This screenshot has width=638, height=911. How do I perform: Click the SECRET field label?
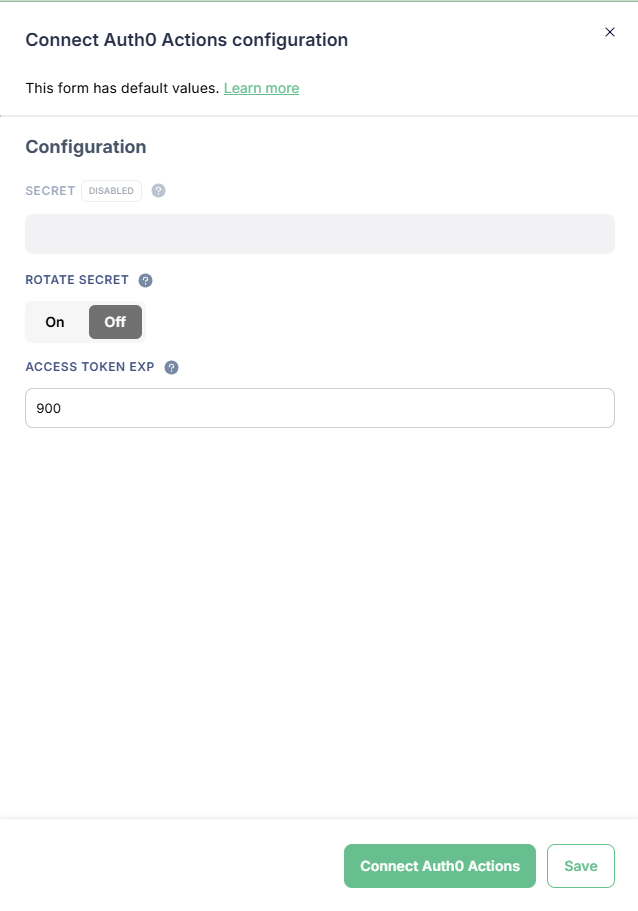50,191
